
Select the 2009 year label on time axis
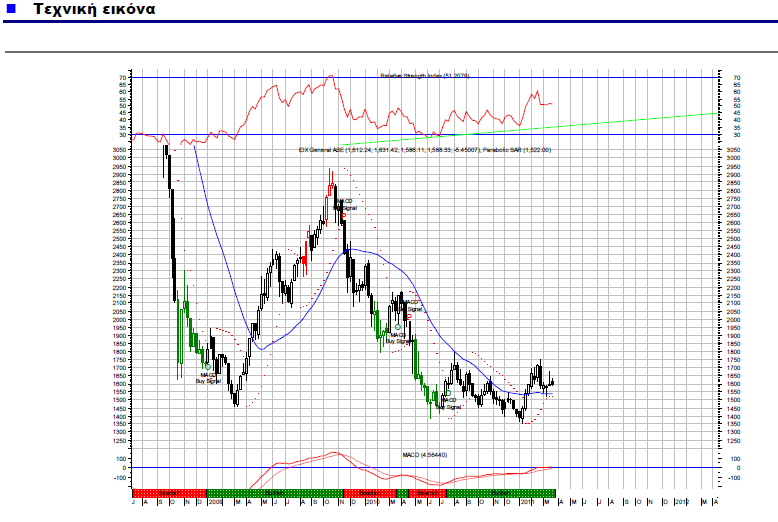tap(215, 502)
